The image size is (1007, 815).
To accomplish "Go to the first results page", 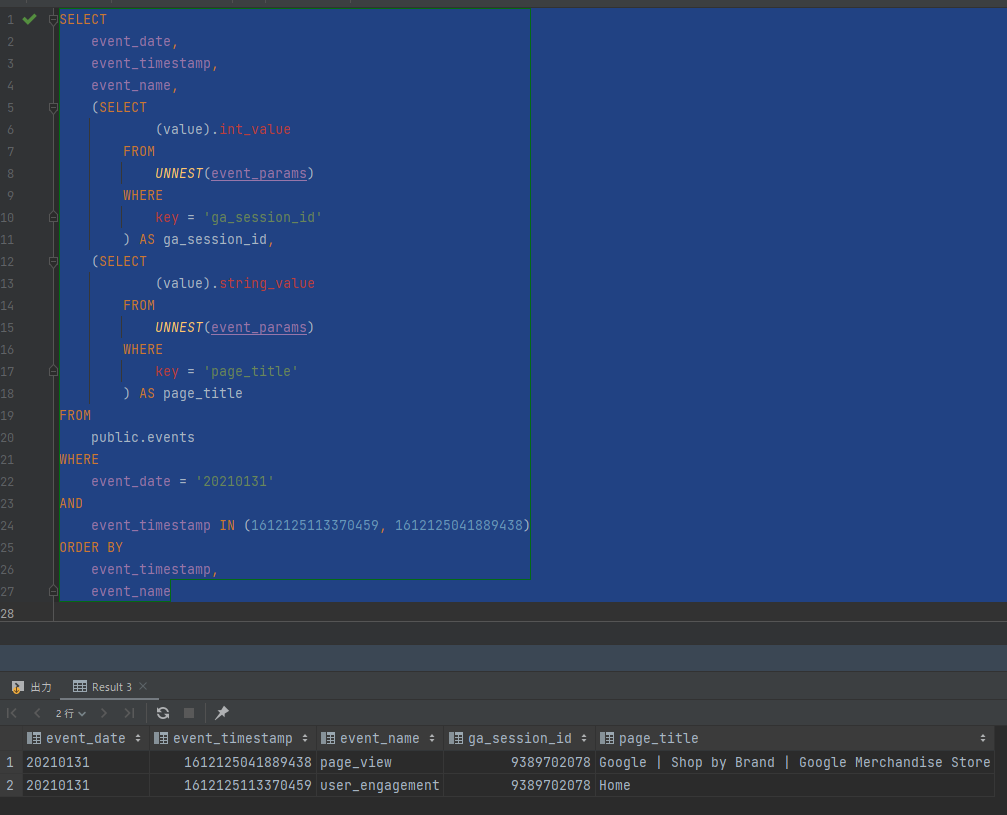I will pos(12,713).
